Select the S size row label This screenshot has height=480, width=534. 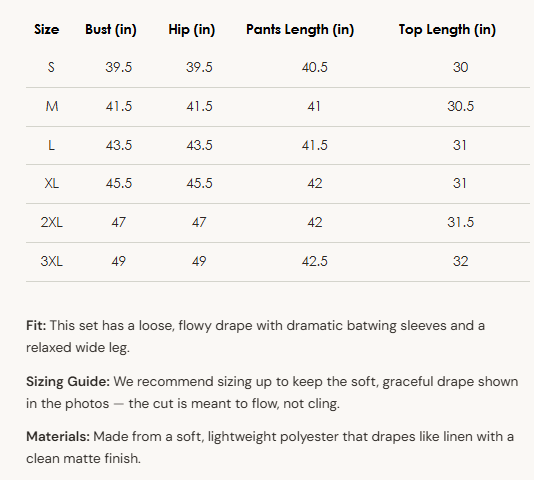coord(51,67)
